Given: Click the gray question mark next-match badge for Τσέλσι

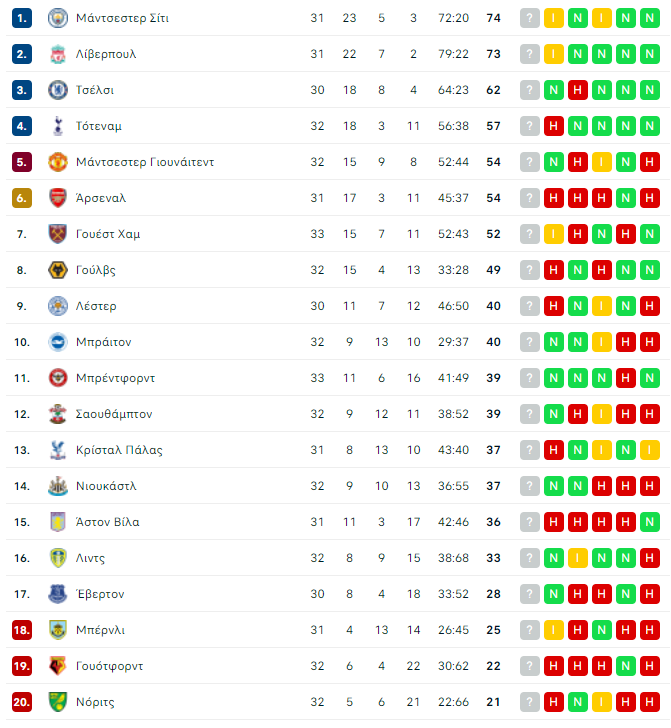Looking at the screenshot, I should tap(529, 90).
